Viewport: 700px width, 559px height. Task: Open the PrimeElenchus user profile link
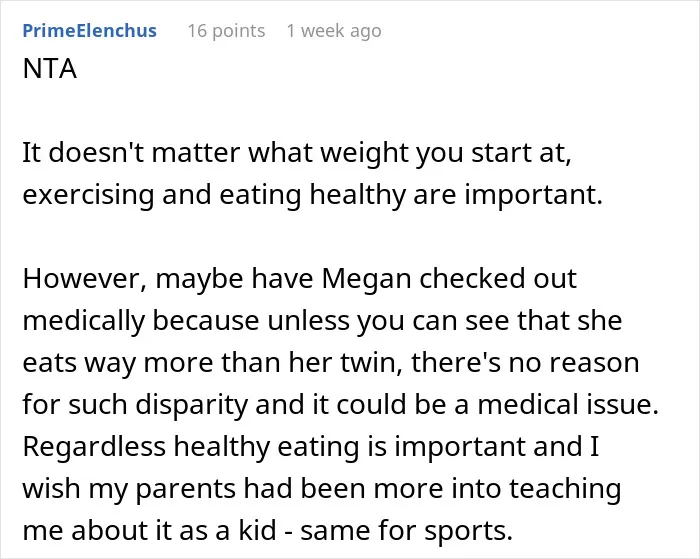coord(89,31)
